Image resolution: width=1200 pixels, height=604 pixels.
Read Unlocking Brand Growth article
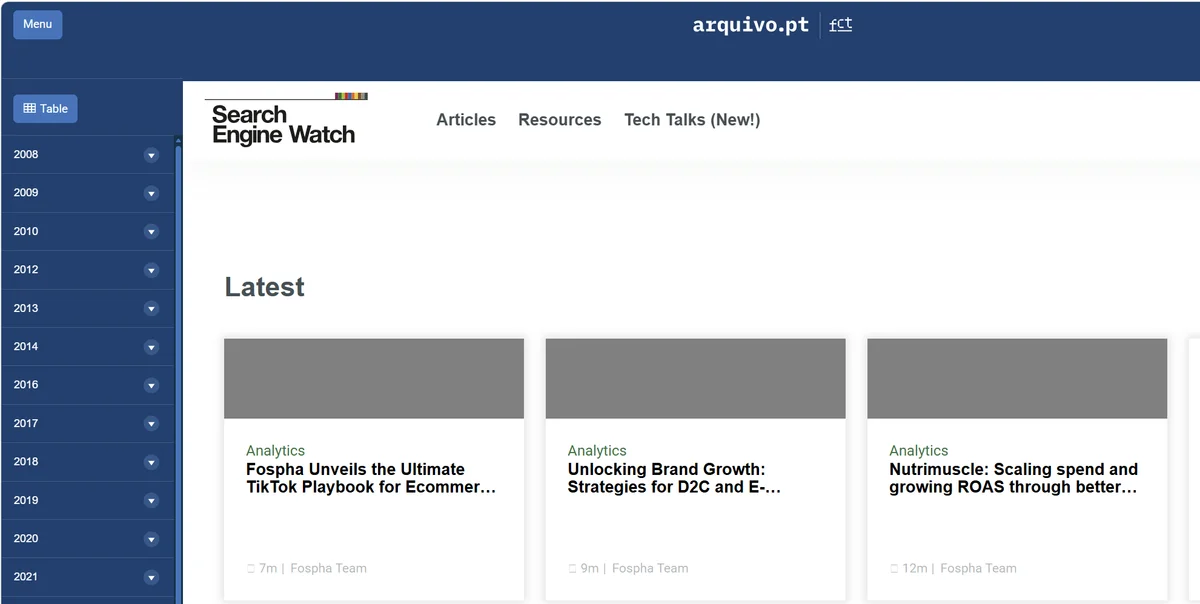coord(675,478)
